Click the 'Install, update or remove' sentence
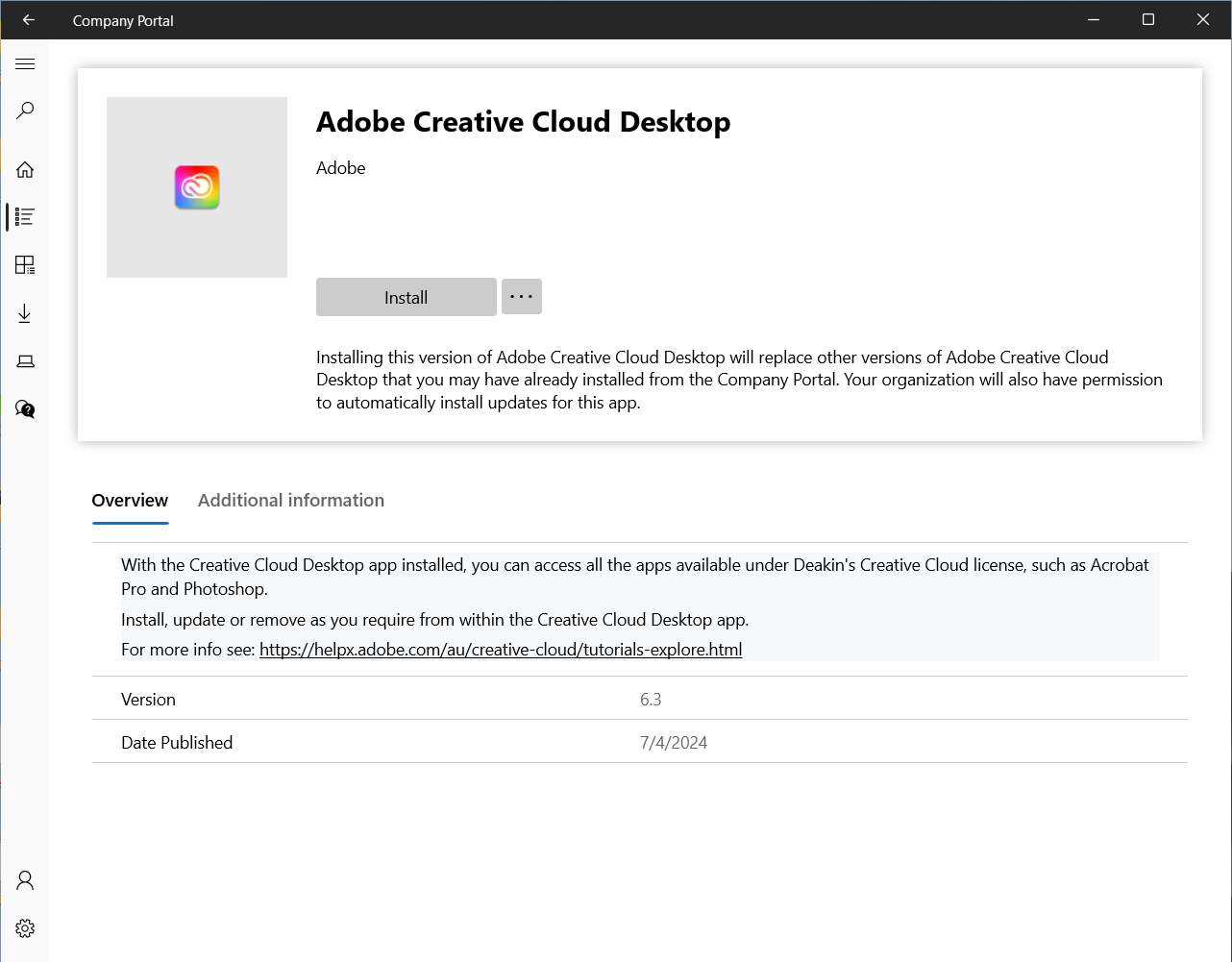The height and width of the screenshot is (962, 1232). [x=434, y=620]
